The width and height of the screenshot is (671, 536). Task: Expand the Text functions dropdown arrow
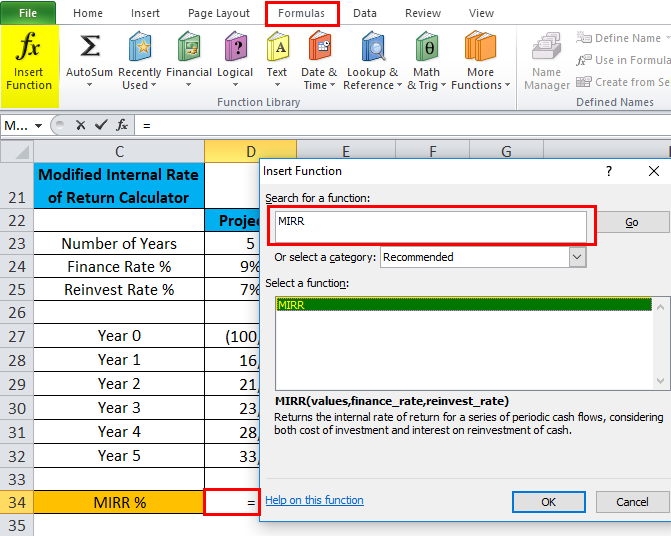click(x=277, y=85)
